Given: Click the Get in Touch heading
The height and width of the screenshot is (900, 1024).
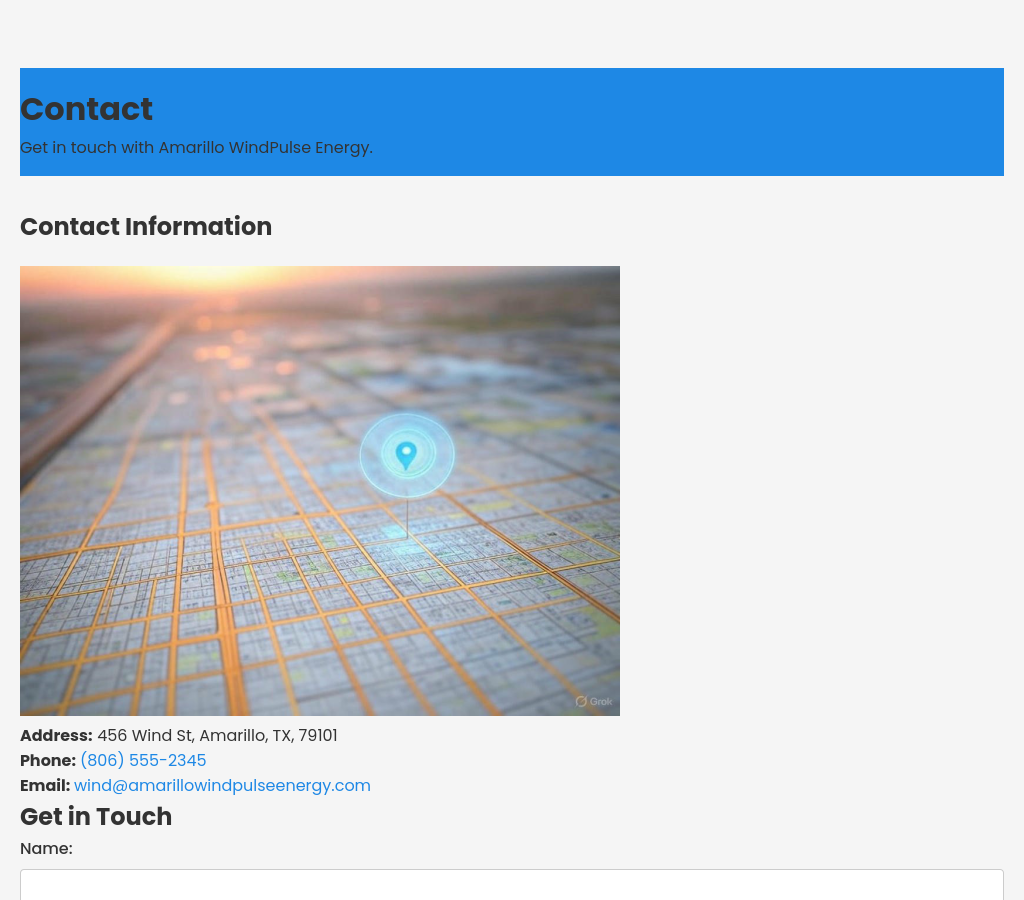Looking at the screenshot, I should click(x=96, y=817).
